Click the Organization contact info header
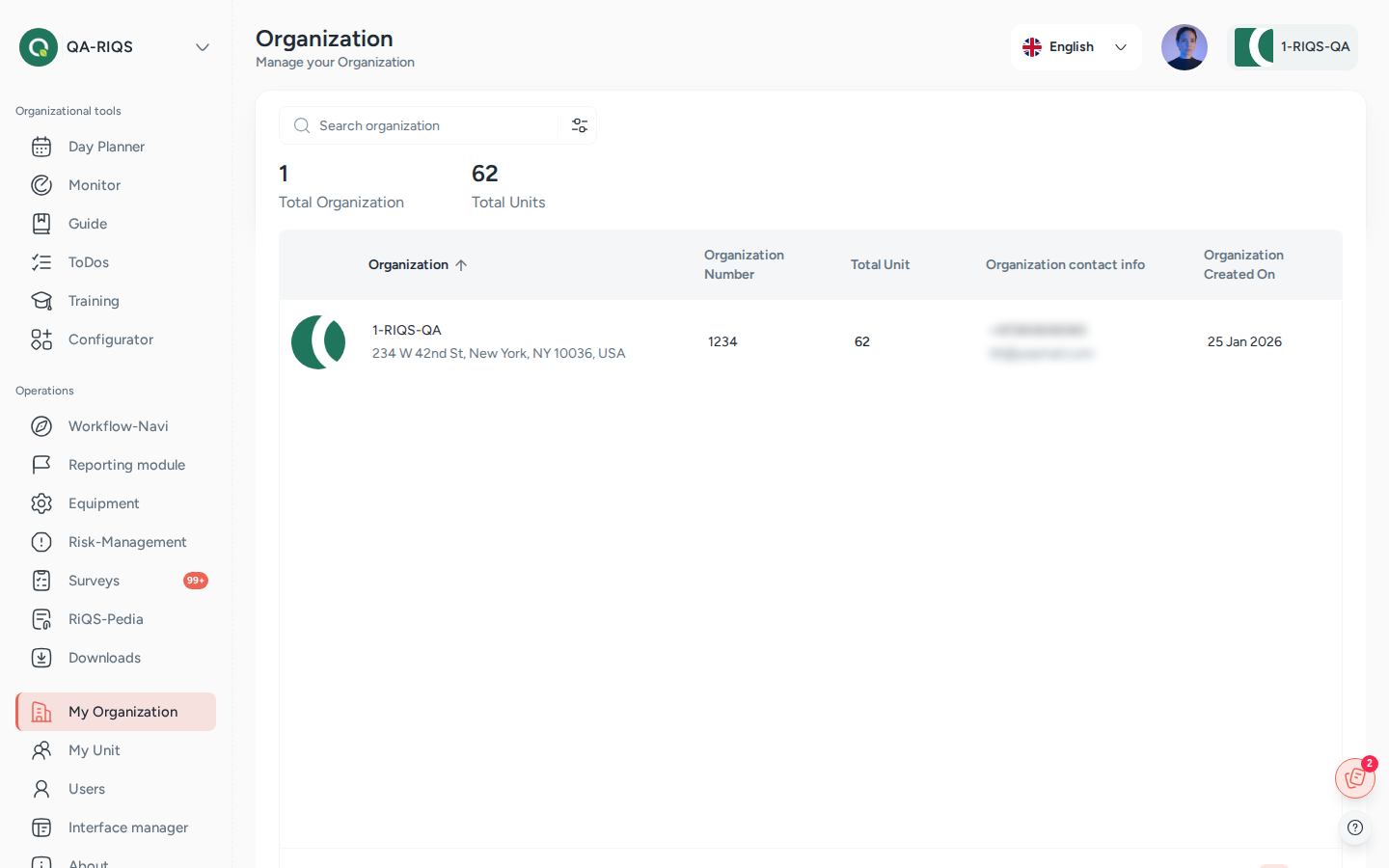 point(1065,264)
